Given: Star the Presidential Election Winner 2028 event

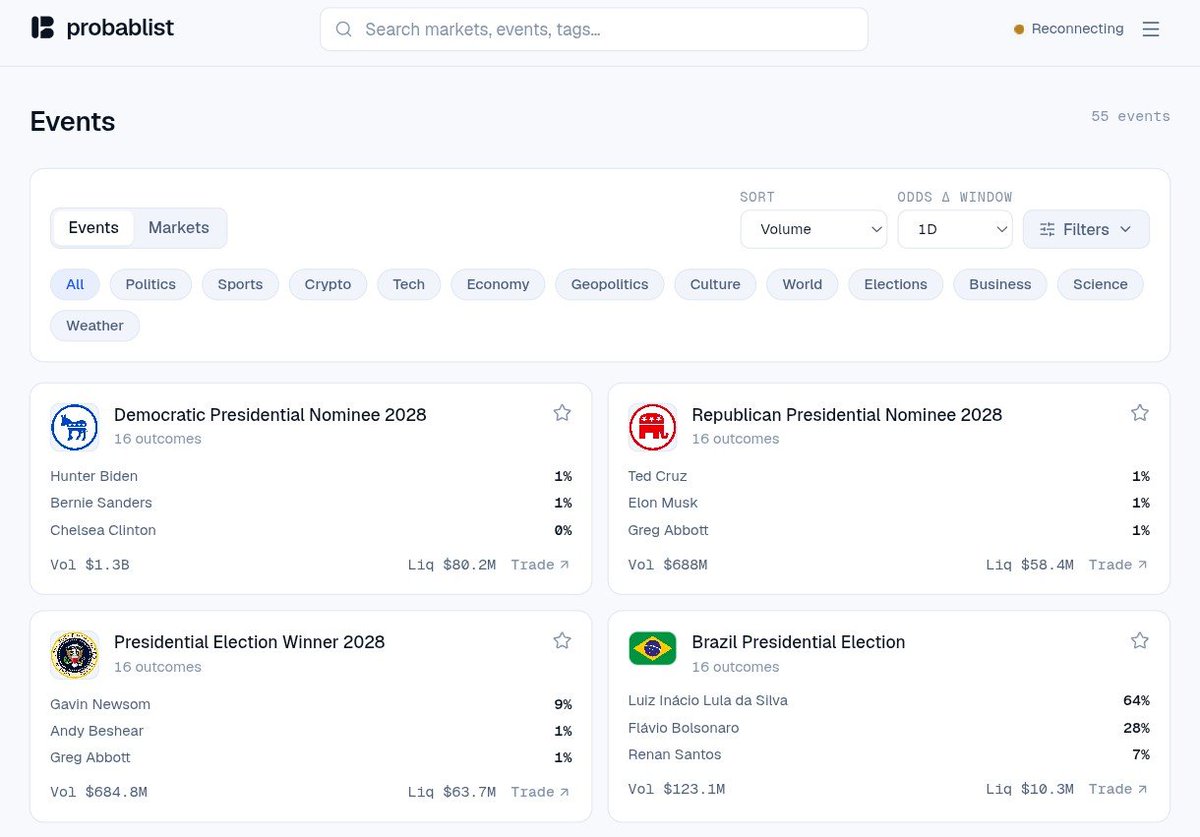Looking at the screenshot, I should tap(562, 641).
